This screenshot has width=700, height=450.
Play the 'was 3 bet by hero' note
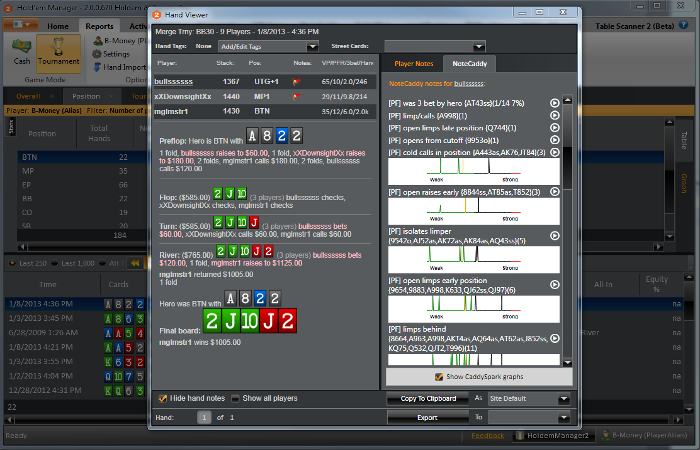click(x=555, y=103)
